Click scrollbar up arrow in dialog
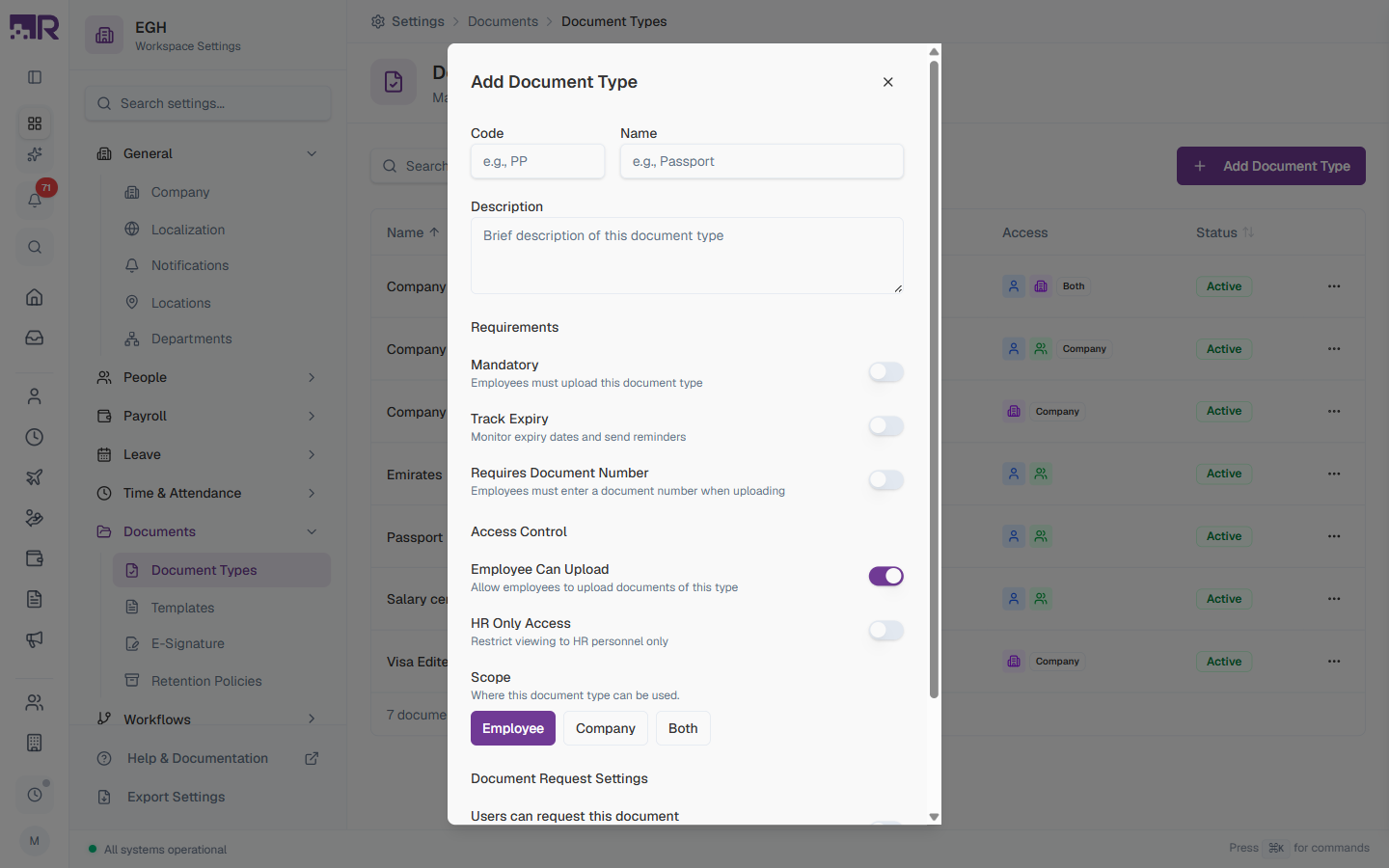 tap(934, 51)
